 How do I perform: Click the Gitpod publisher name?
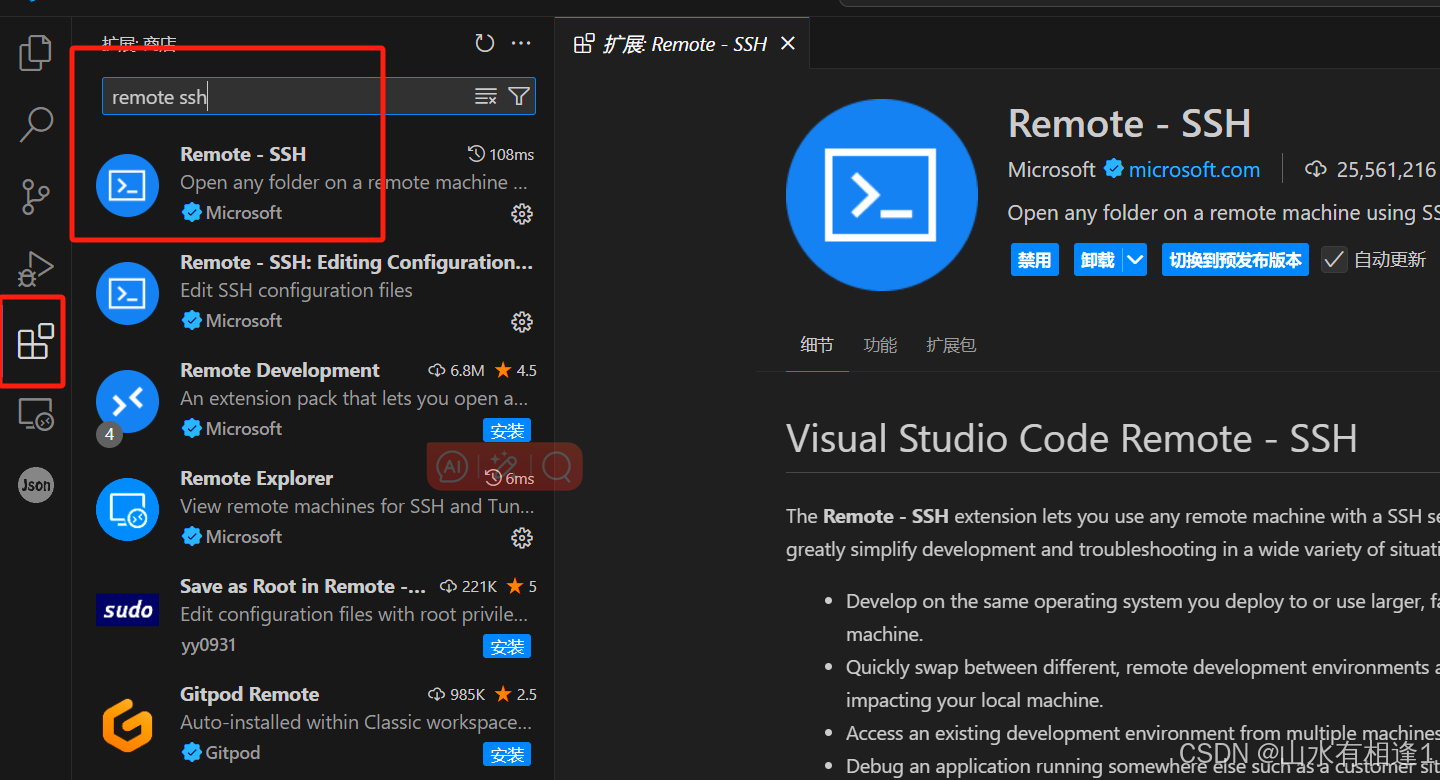(x=232, y=753)
